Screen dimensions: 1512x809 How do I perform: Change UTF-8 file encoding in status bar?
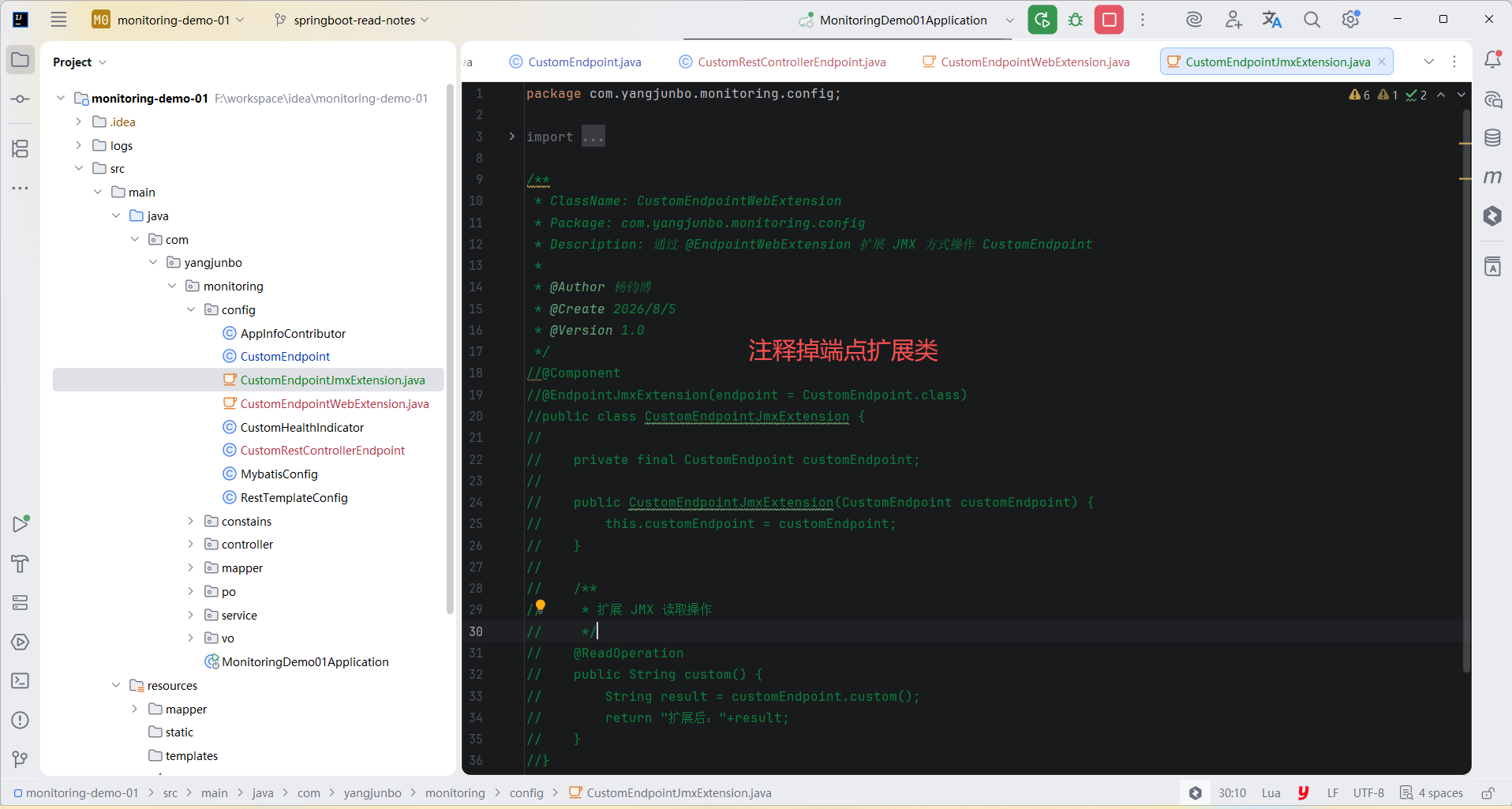click(x=1368, y=793)
